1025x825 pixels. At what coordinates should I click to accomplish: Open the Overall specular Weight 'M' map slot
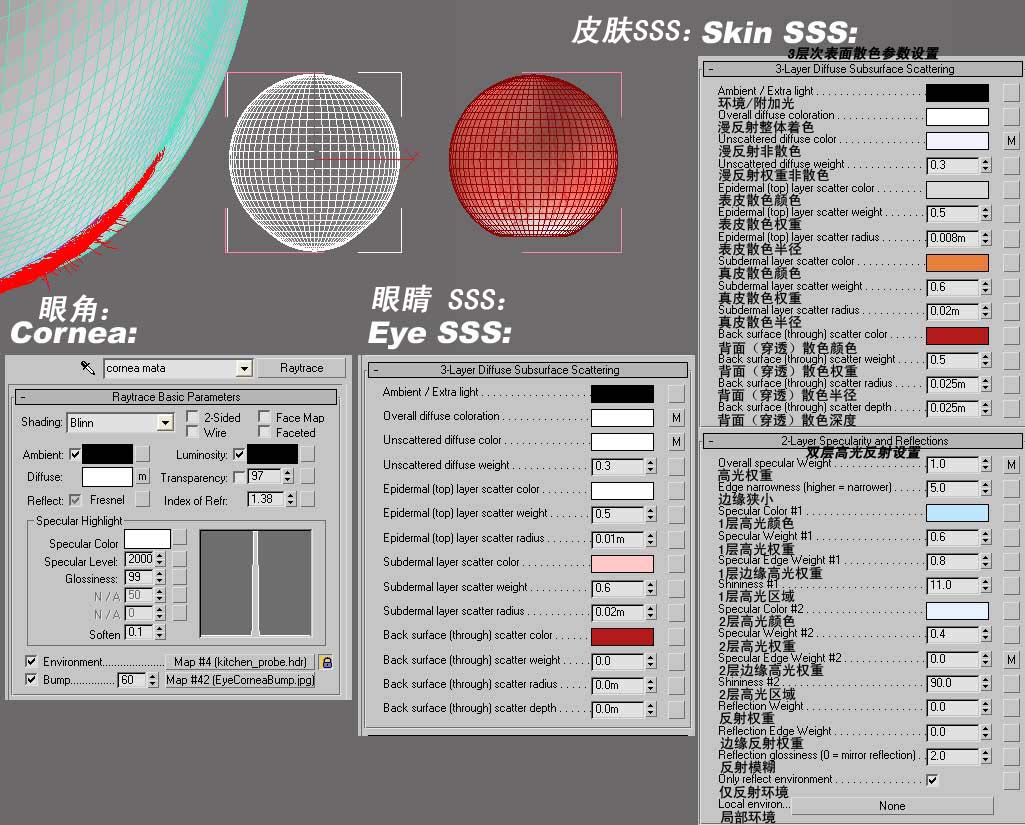pyautogui.click(x=1011, y=464)
